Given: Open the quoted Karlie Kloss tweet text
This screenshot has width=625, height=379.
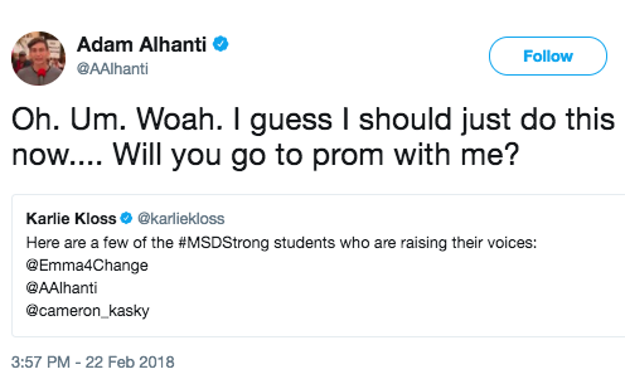Looking at the screenshot, I should point(281,277).
